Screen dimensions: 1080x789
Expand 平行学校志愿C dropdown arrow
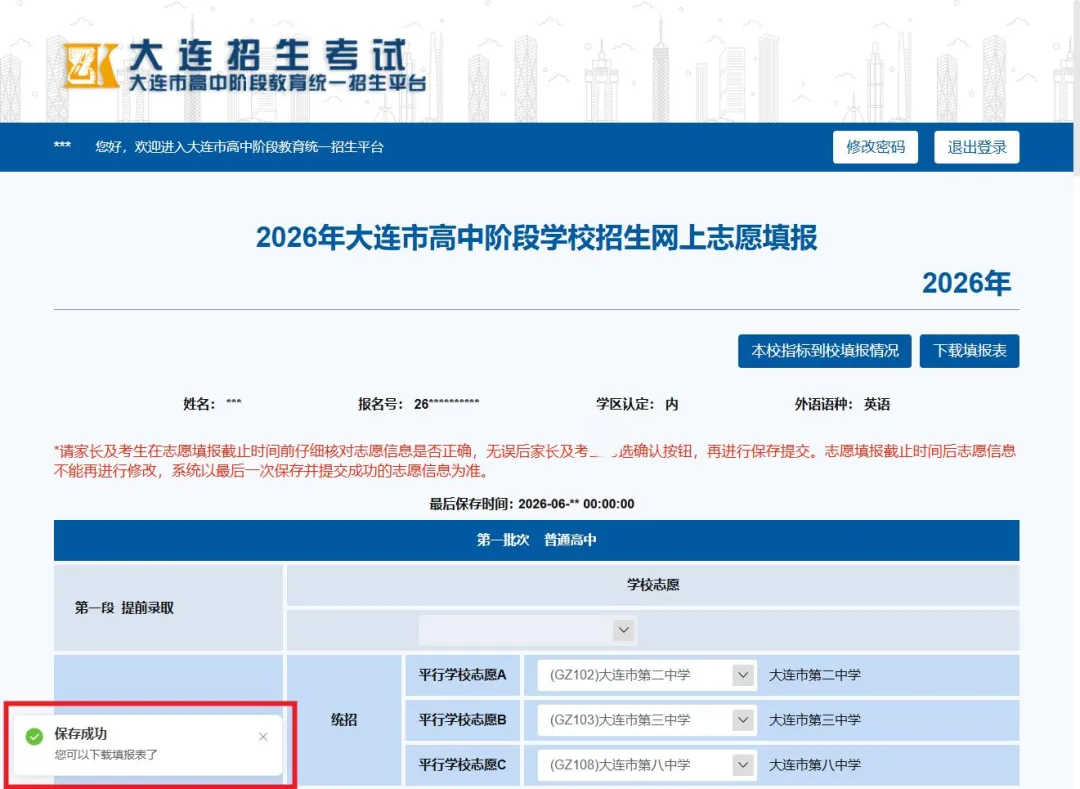coord(742,764)
